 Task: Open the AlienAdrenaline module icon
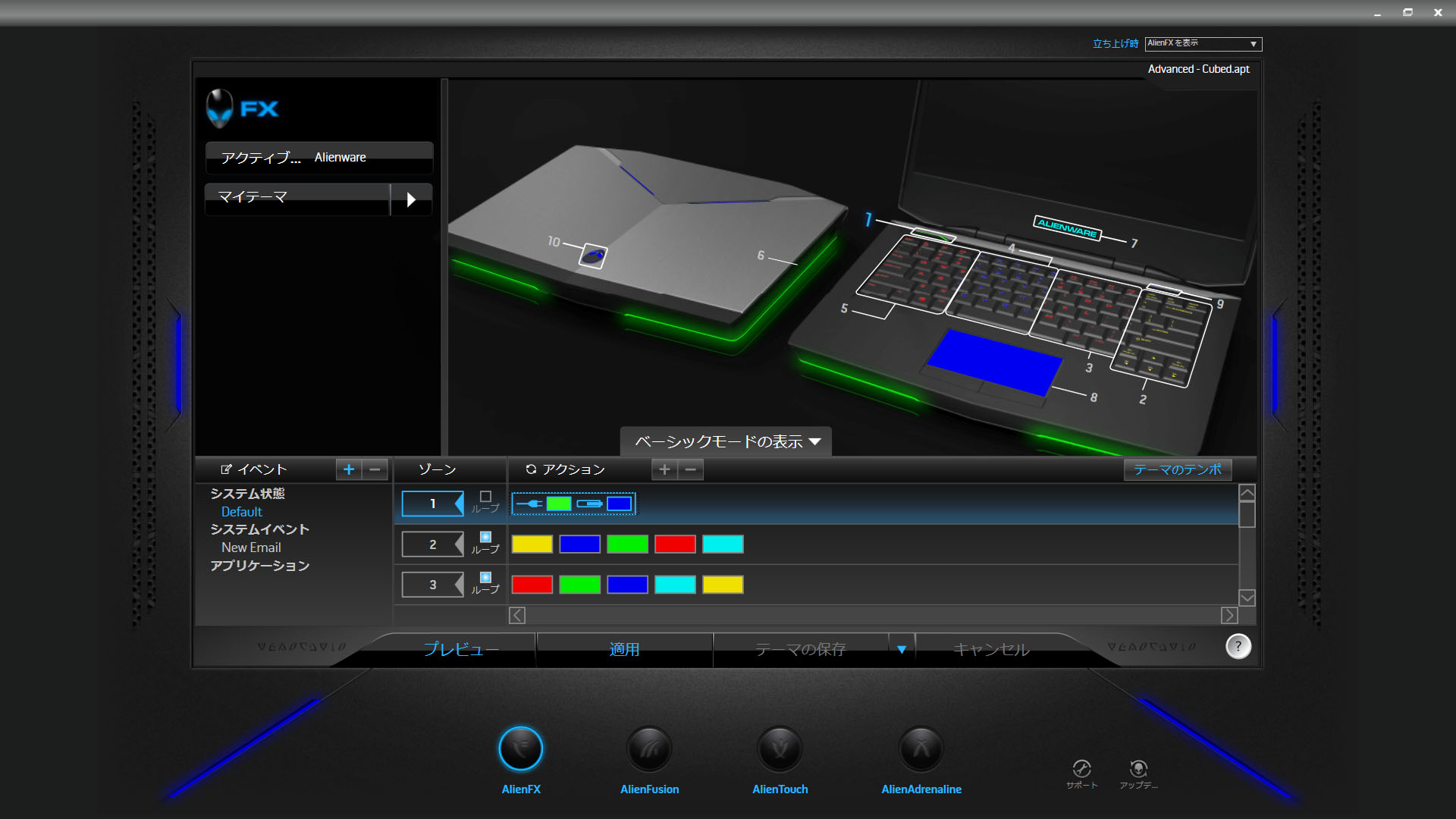[921, 749]
